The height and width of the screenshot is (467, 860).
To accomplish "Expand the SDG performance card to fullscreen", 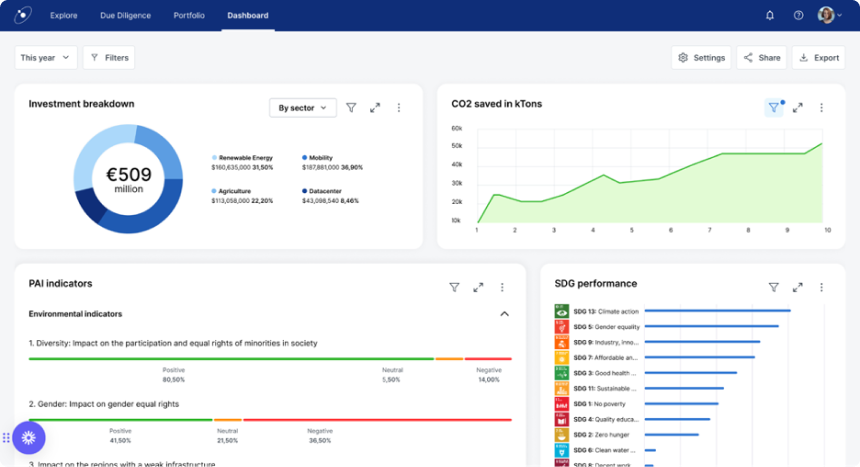I will coord(798,287).
